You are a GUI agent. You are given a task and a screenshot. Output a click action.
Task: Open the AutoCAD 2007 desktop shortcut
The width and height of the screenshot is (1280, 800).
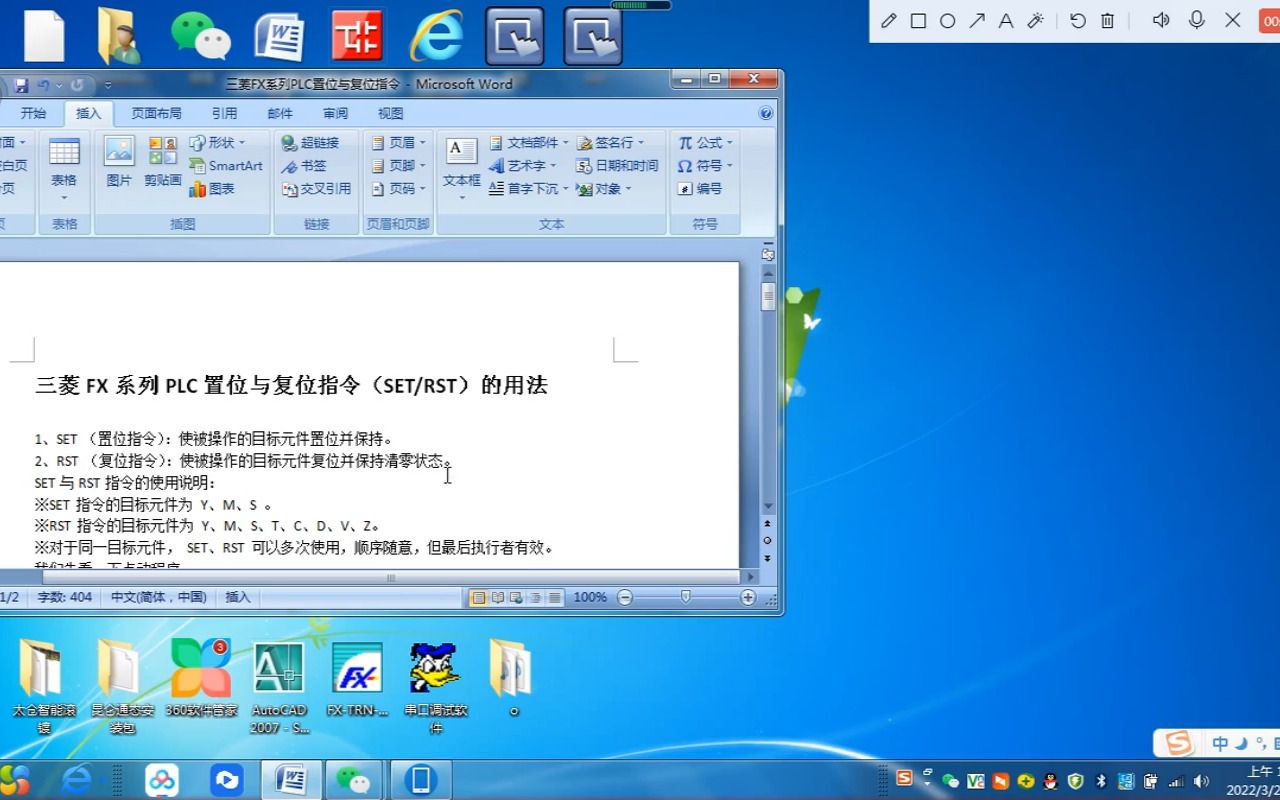[280, 689]
